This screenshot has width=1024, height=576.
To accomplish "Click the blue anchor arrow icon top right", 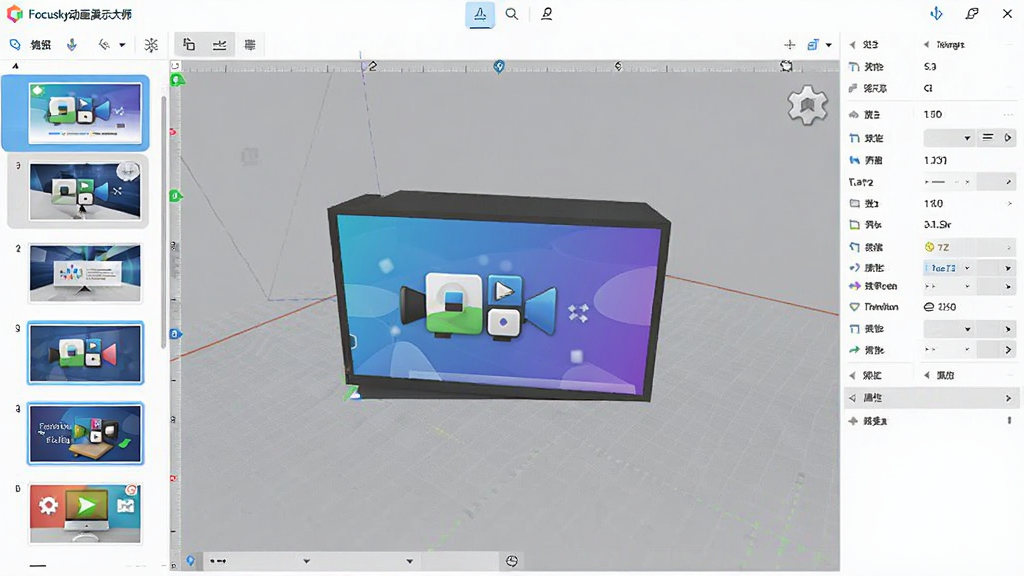I will pos(936,14).
